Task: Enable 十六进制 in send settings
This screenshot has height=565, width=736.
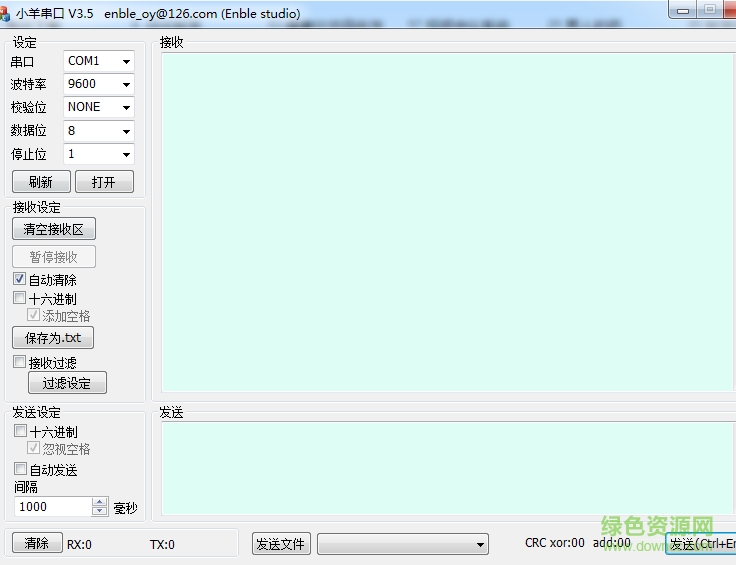Action: (x=20, y=432)
